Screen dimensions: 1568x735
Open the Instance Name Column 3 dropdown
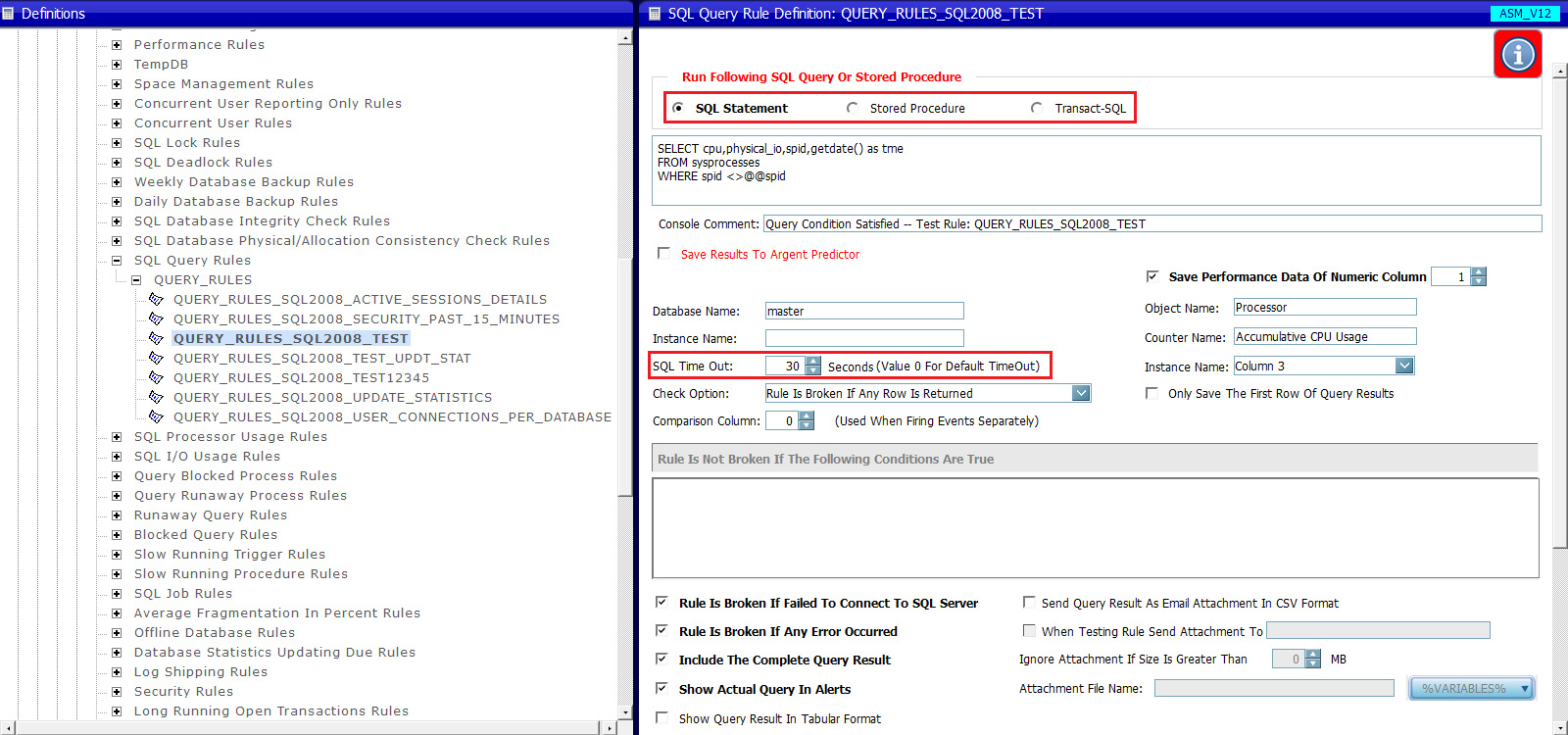click(1403, 366)
